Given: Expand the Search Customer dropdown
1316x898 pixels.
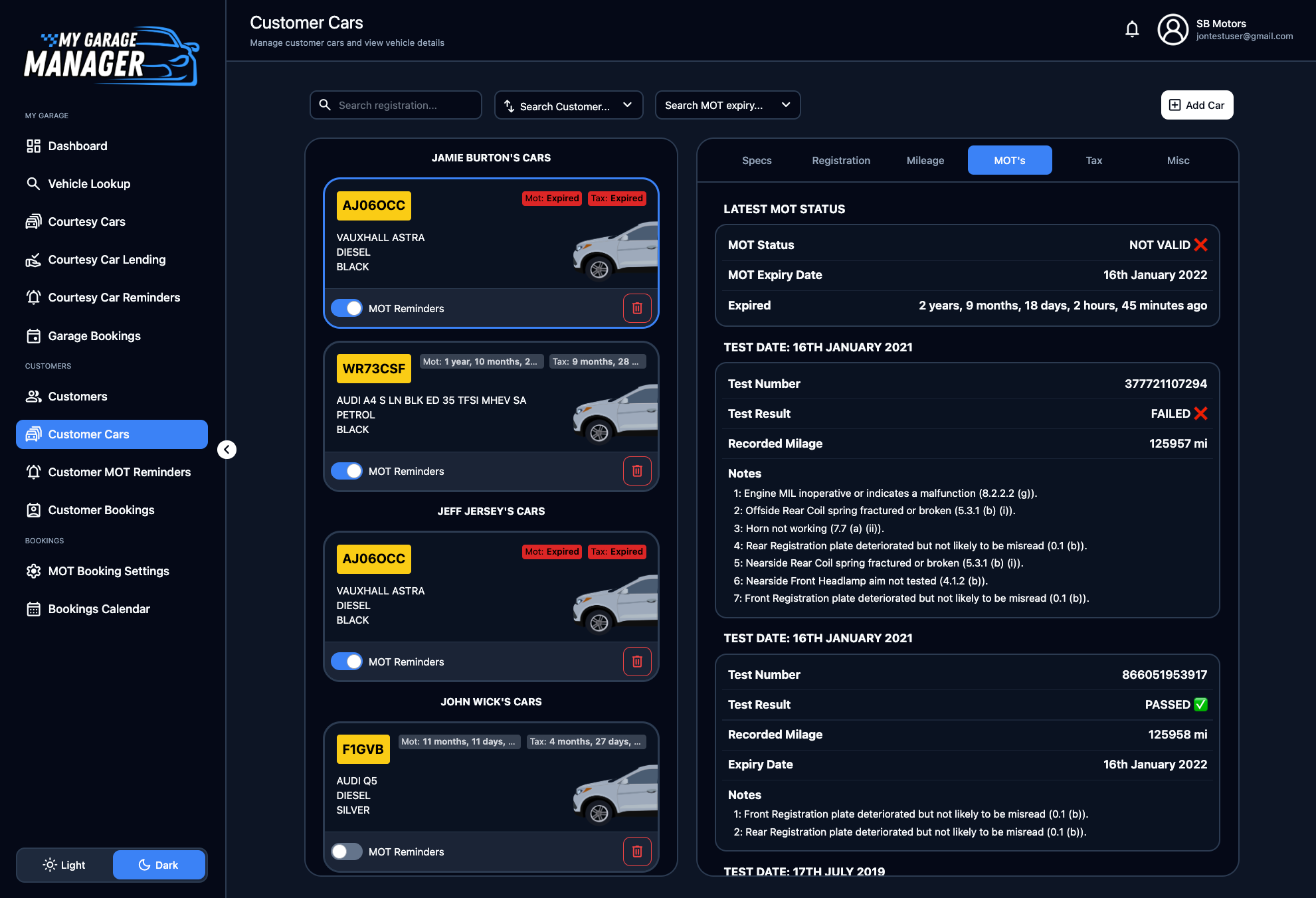Looking at the screenshot, I should (x=568, y=106).
